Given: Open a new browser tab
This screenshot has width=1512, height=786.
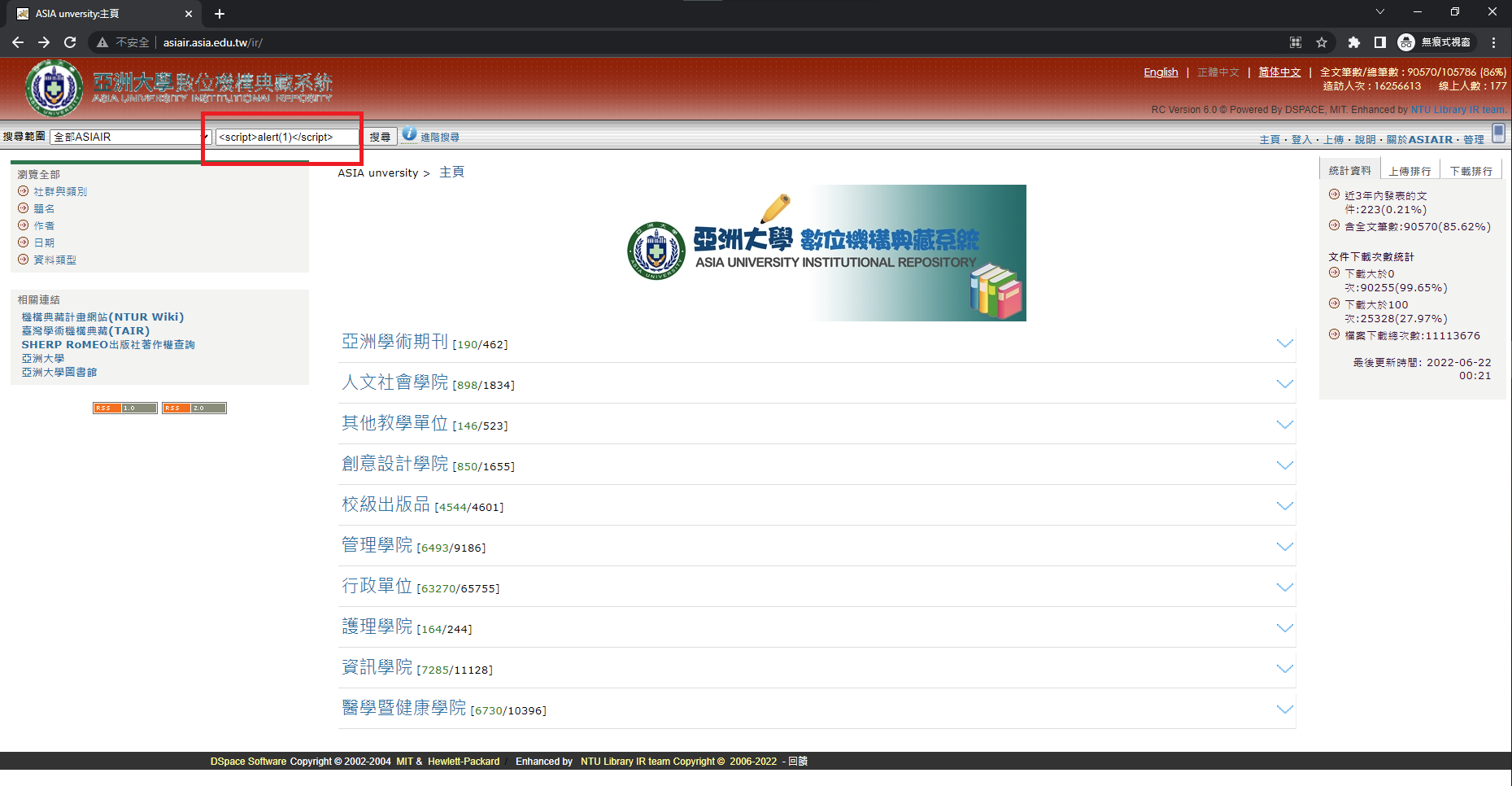Looking at the screenshot, I should (x=220, y=14).
